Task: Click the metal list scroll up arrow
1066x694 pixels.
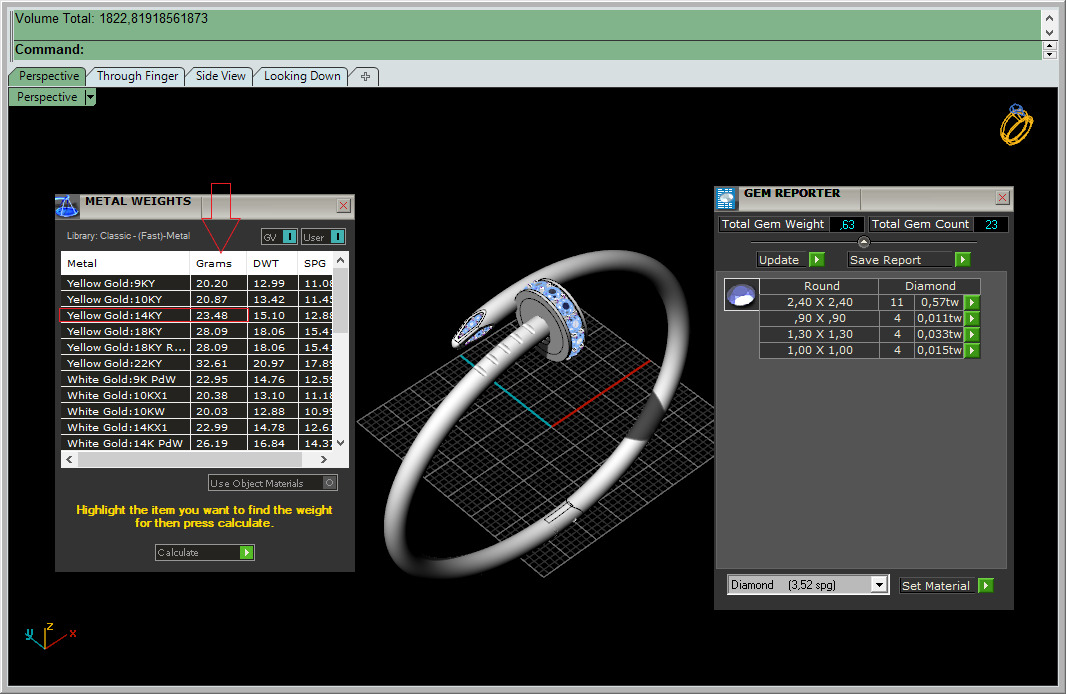Action: pyautogui.click(x=341, y=260)
